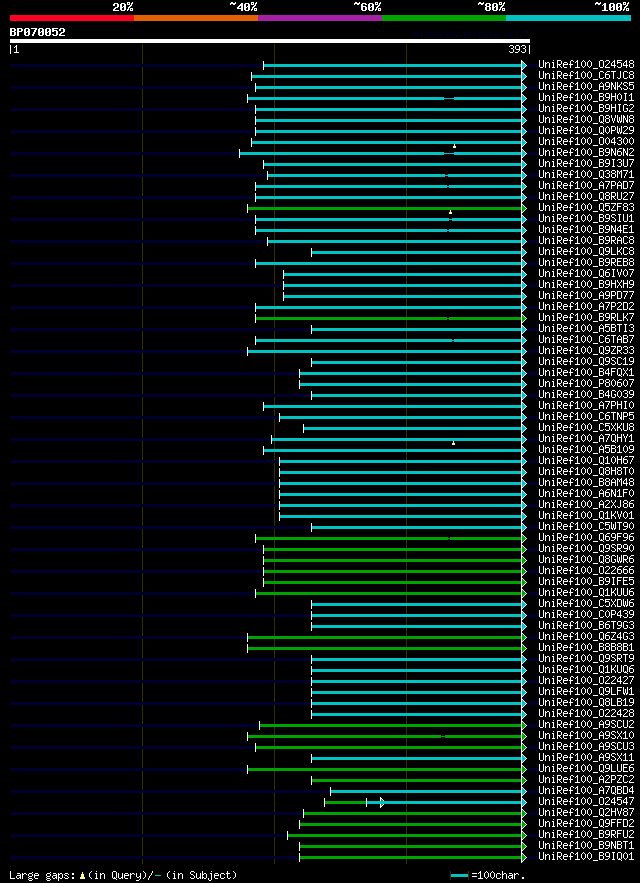Select the UniRef100_O22427 label
The width and height of the screenshot is (640, 883).
click(586, 681)
